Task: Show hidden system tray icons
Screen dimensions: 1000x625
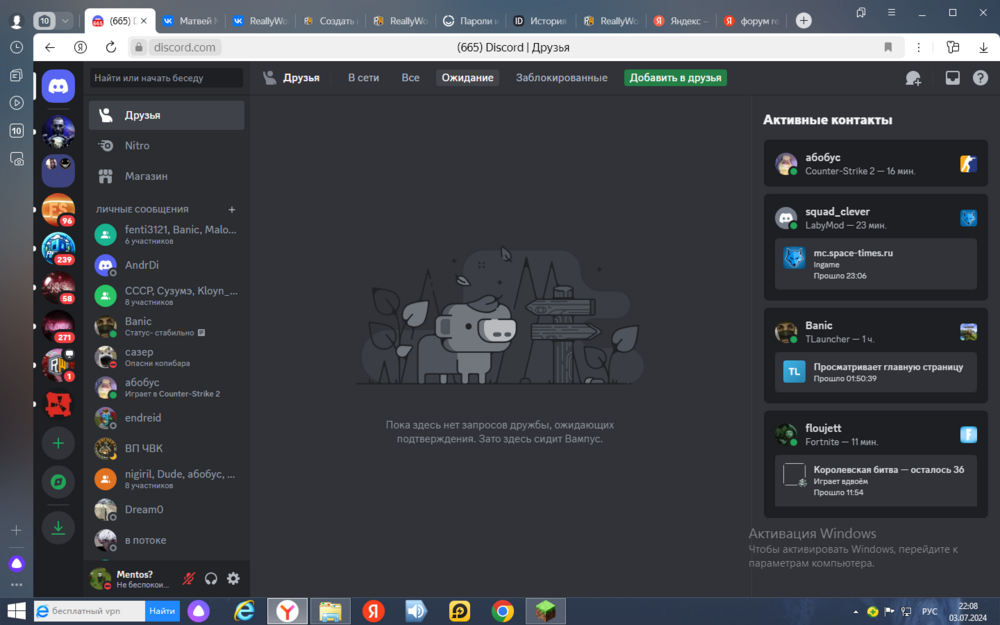Action: [x=855, y=612]
